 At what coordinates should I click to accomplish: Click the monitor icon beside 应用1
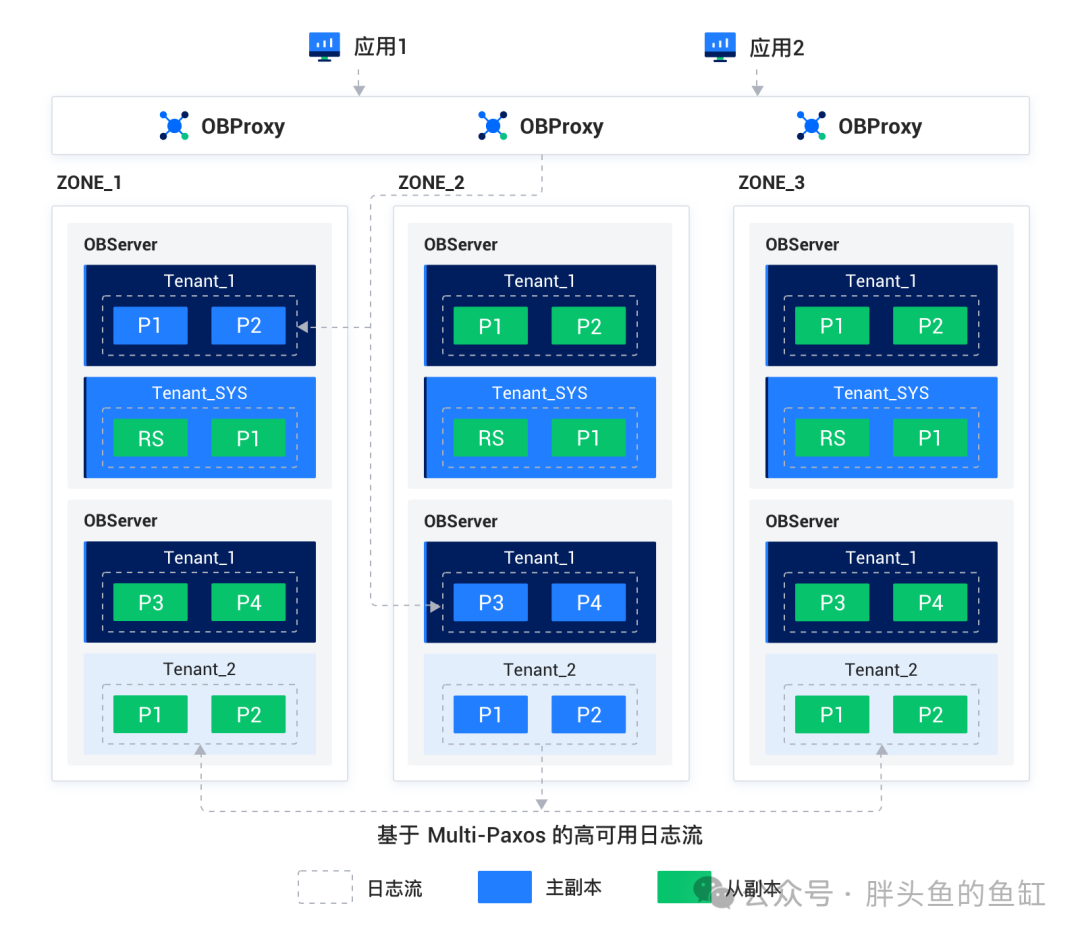coord(324,47)
